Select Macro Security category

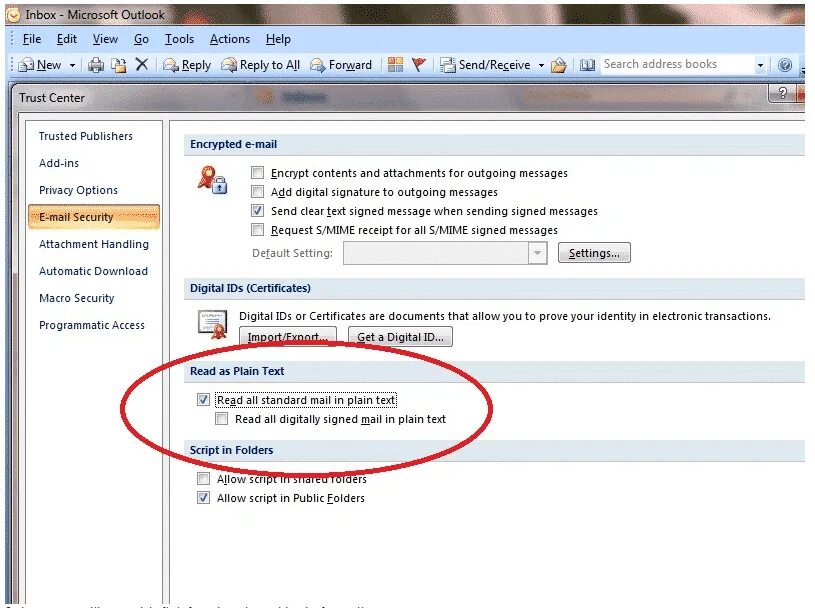click(x=76, y=298)
